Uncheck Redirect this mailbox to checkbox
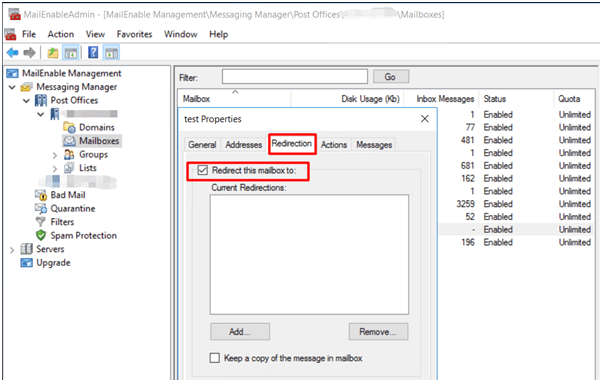Screen dimensions: 602x382 click(x=203, y=170)
